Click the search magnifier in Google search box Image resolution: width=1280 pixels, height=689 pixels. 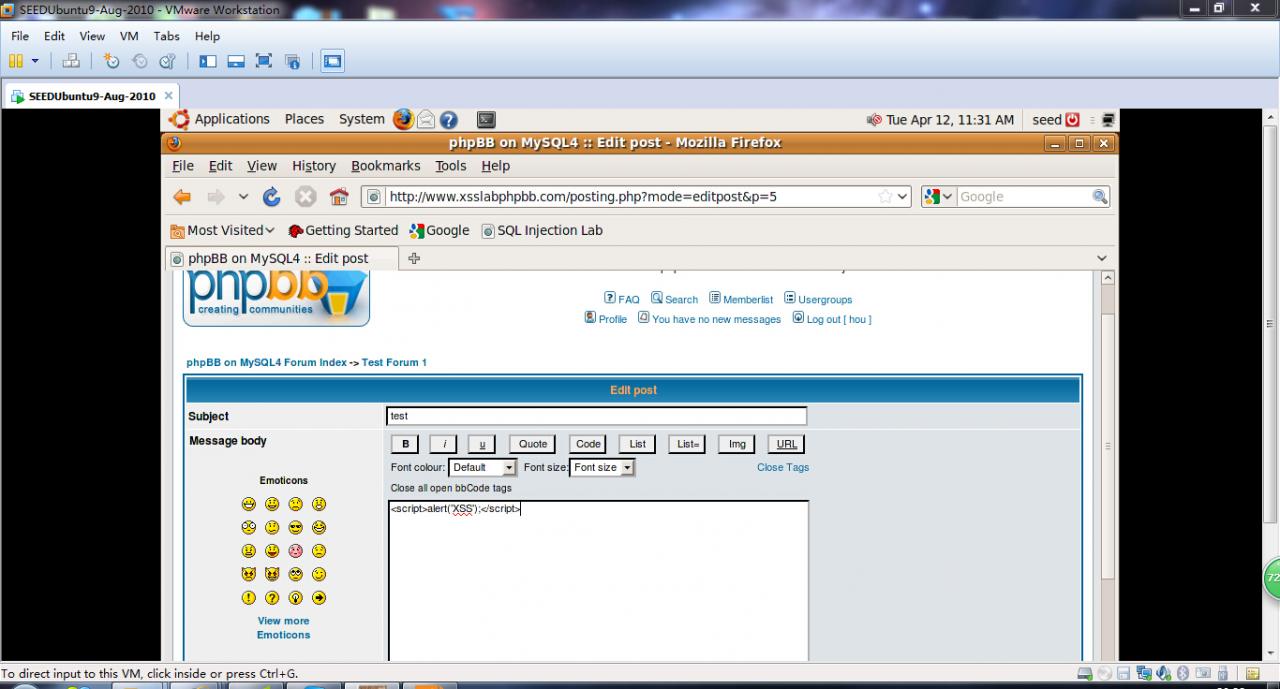point(1100,197)
